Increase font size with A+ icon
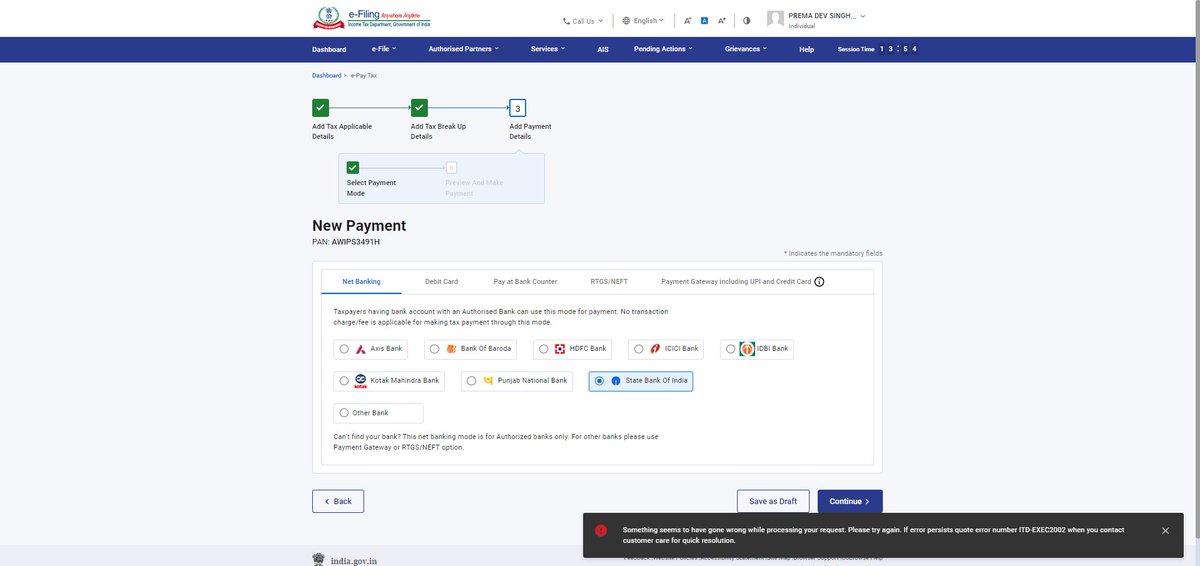Image resolution: width=1200 pixels, height=566 pixels. (x=722, y=20)
